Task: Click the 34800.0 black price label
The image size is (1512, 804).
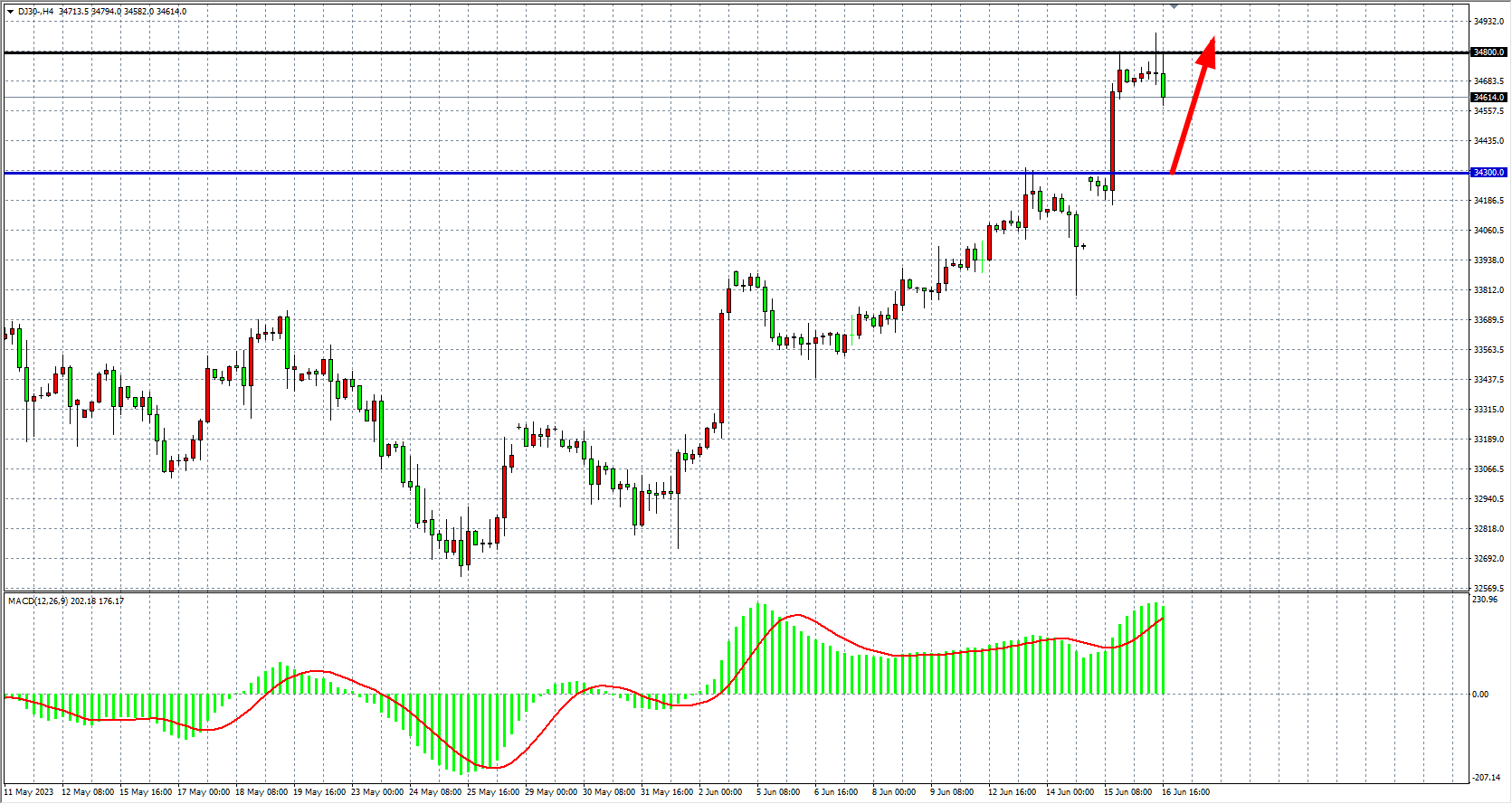Action: pos(1488,52)
